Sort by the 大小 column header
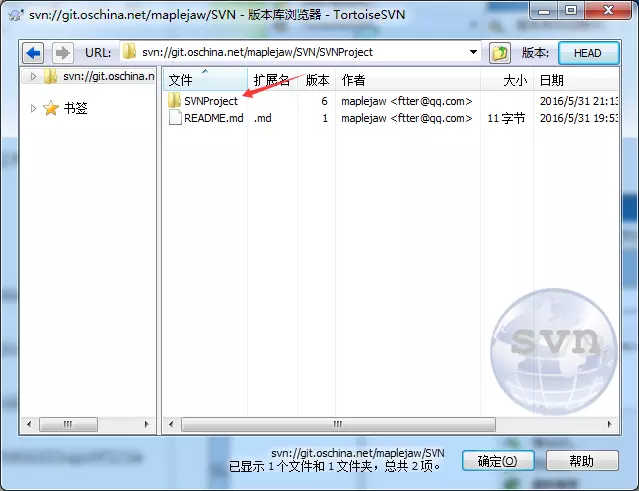This screenshot has width=639, height=491. click(x=507, y=80)
